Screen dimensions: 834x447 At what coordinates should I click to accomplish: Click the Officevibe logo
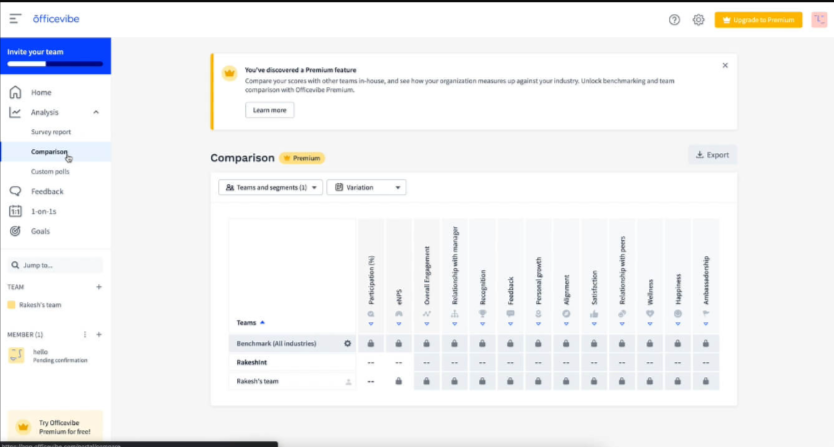click(56, 19)
